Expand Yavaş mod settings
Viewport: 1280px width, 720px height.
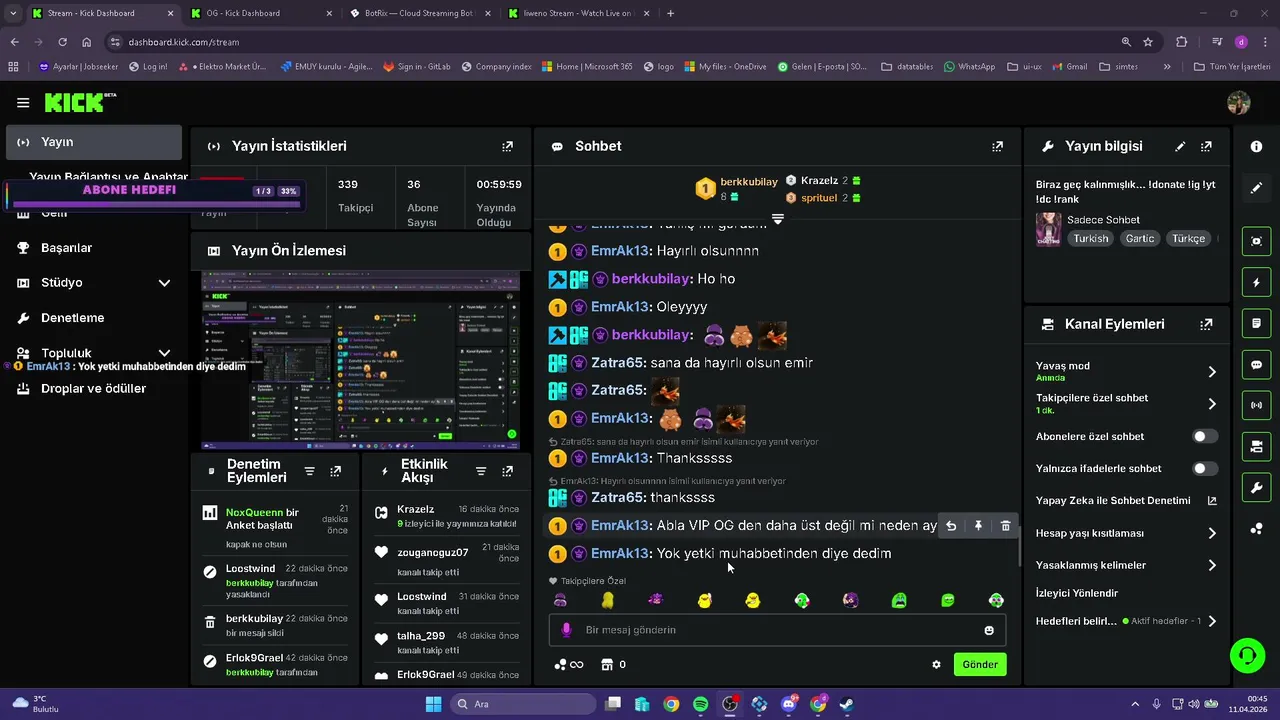1211,372
